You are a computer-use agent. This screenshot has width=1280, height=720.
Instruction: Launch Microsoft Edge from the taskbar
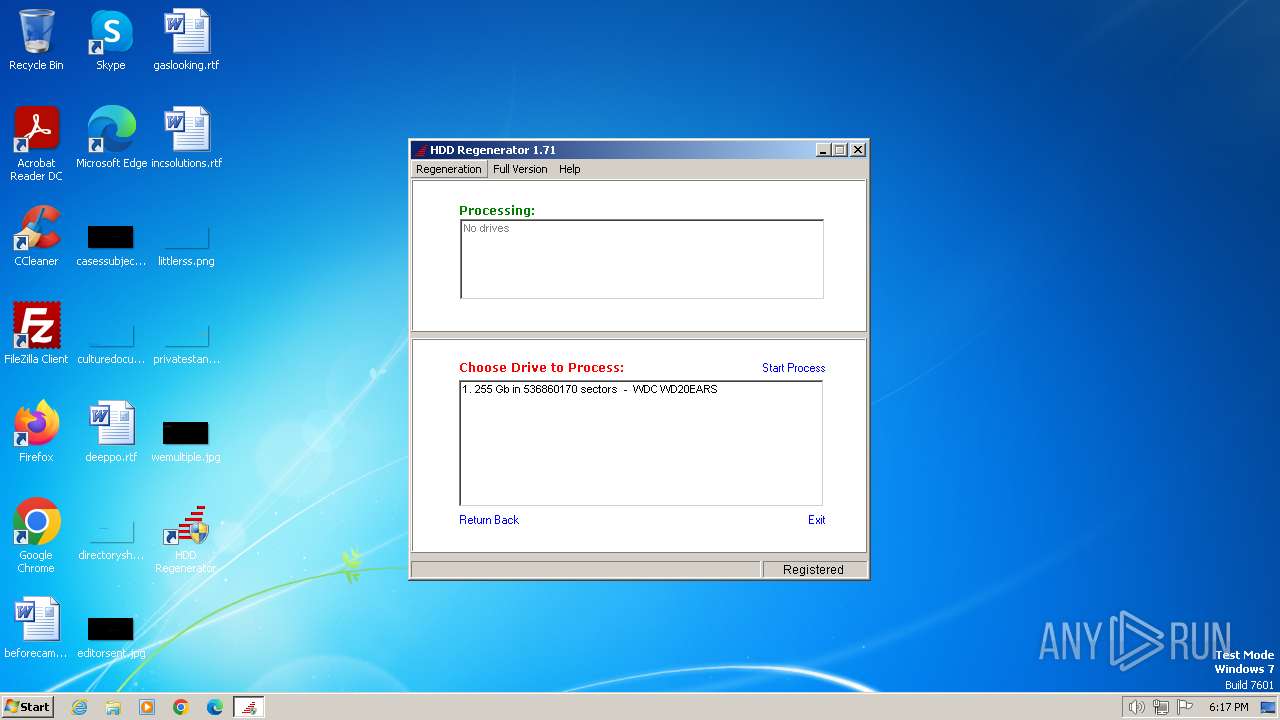[215, 707]
